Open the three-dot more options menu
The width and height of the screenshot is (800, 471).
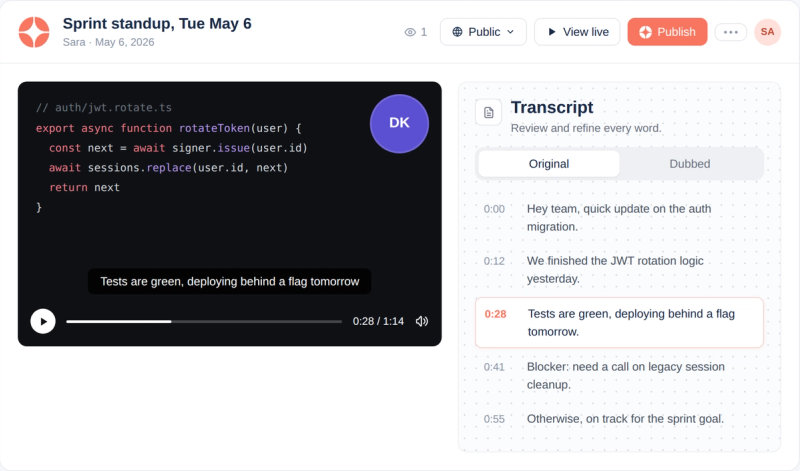coord(731,32)
